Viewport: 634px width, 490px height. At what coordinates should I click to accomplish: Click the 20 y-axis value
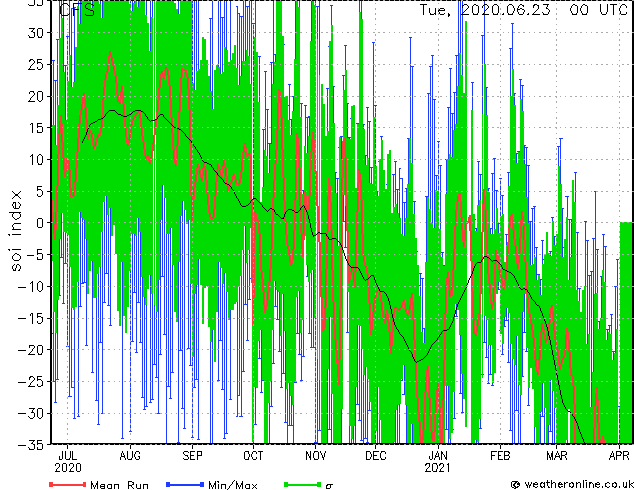[35, 96]
